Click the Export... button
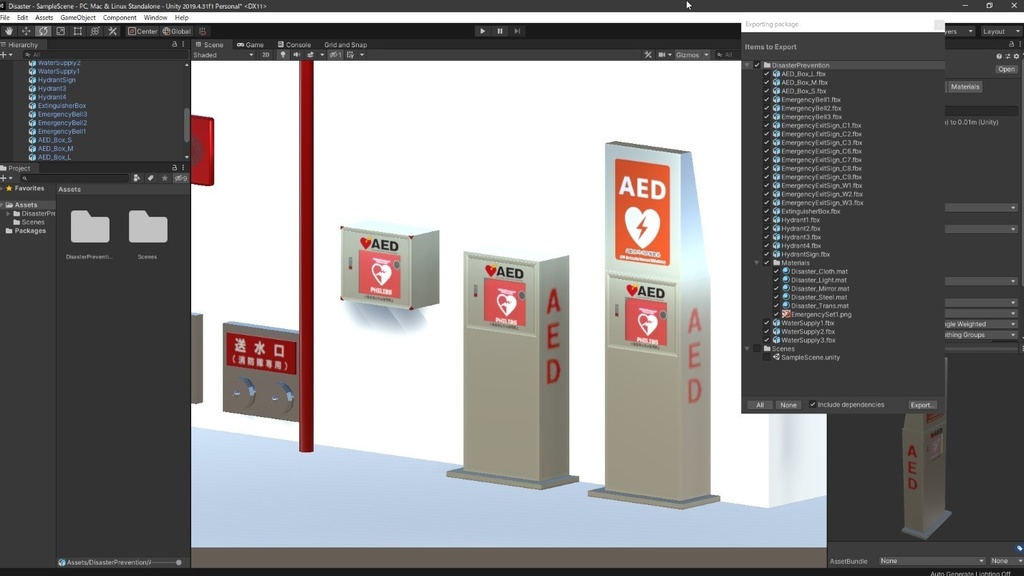1024x576 pixels. point(922,405)
